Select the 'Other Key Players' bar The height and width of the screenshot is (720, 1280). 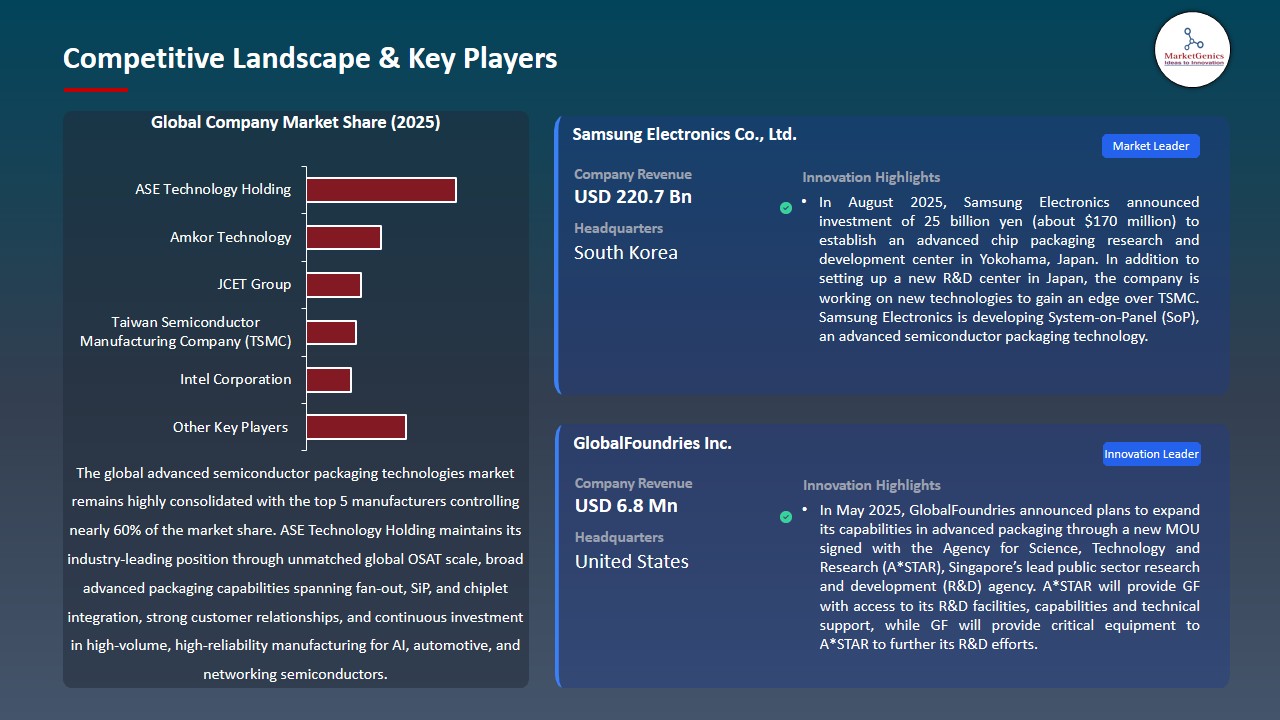[x=355, y=426]
